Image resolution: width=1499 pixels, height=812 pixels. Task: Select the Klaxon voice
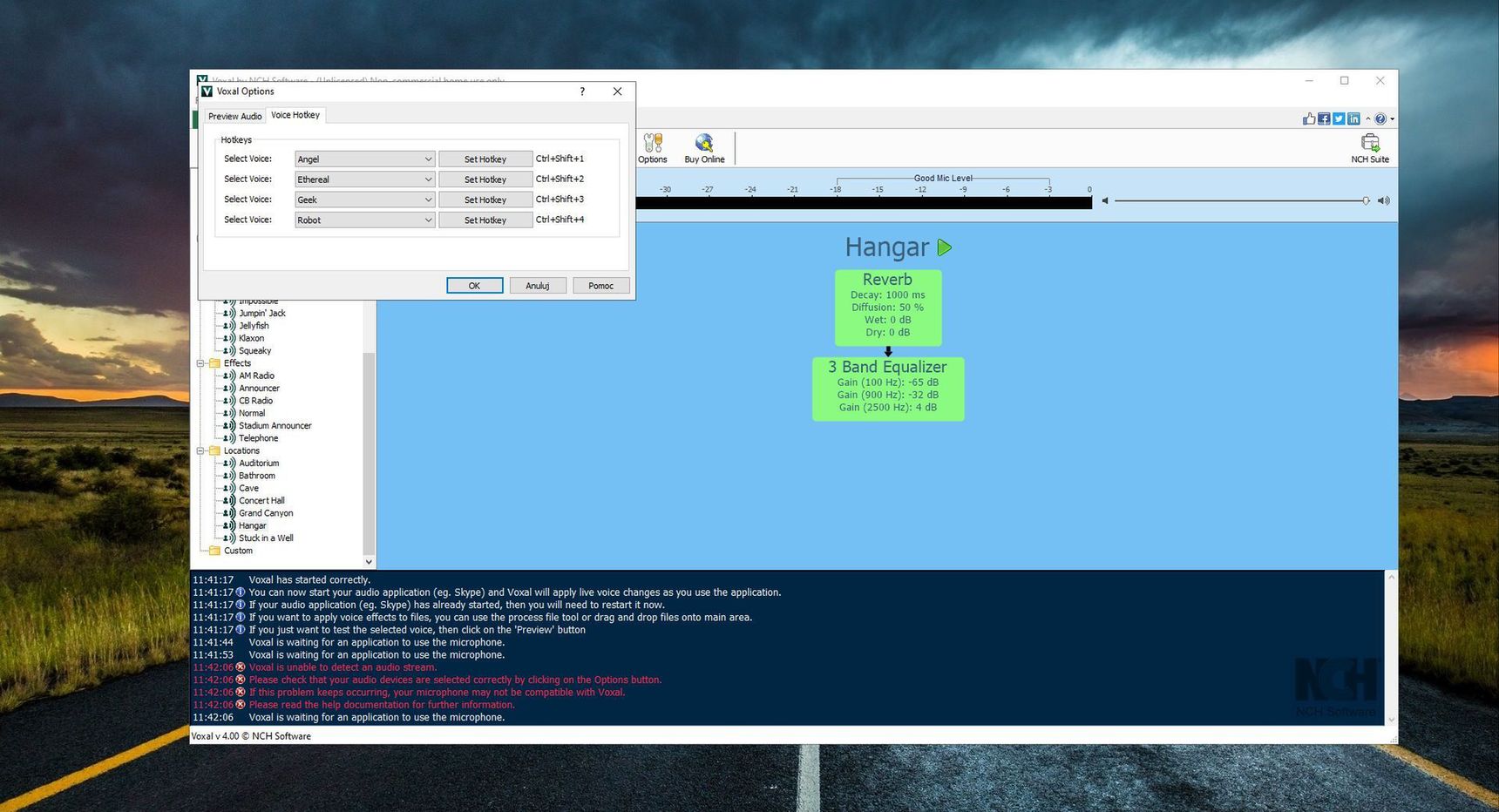(x=251, y=338)
